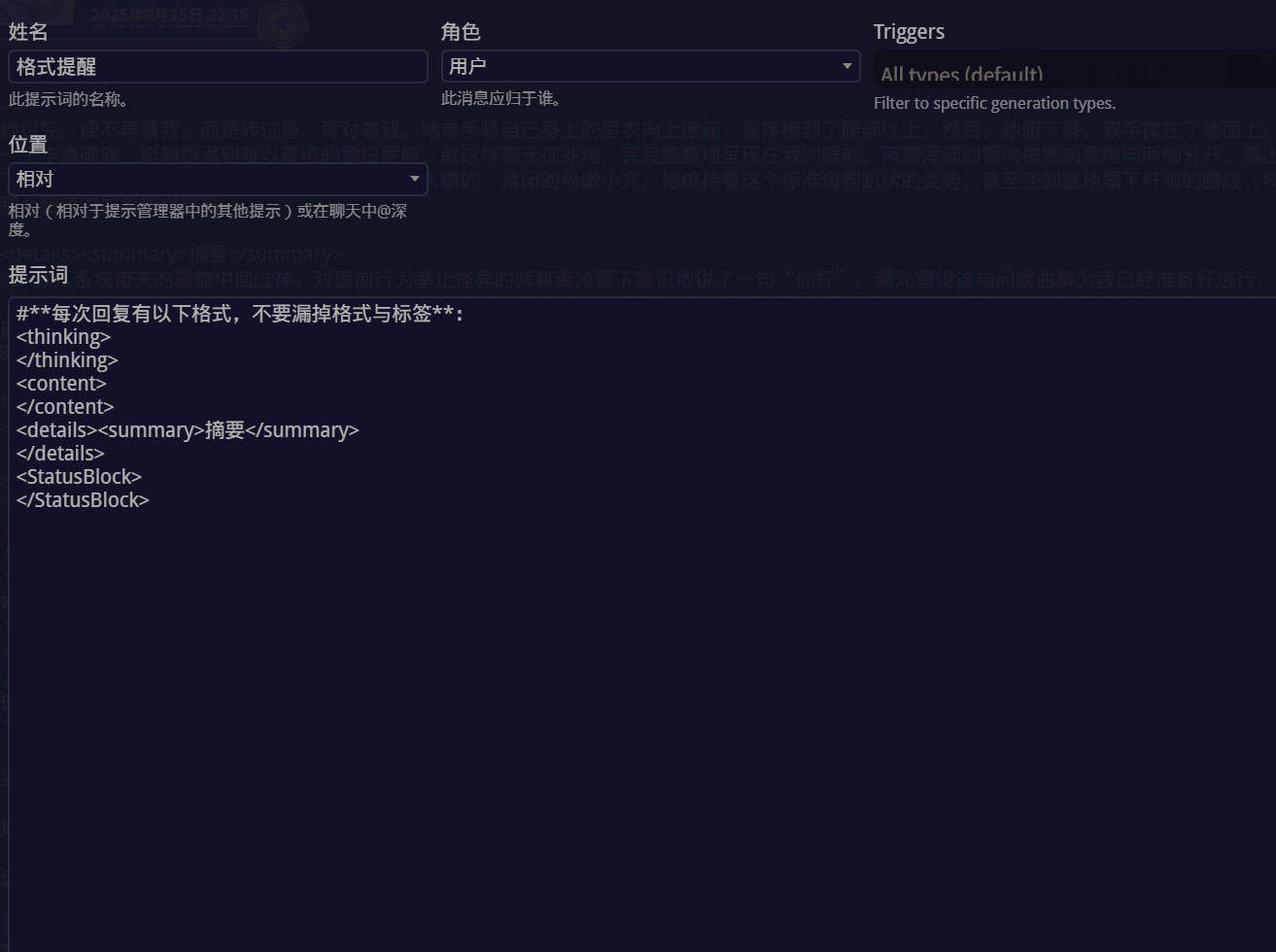Viewport: 1276px width, 952px height.
Task: Place cursor on the first 每次回复 header line
Action: click(240, 314)
